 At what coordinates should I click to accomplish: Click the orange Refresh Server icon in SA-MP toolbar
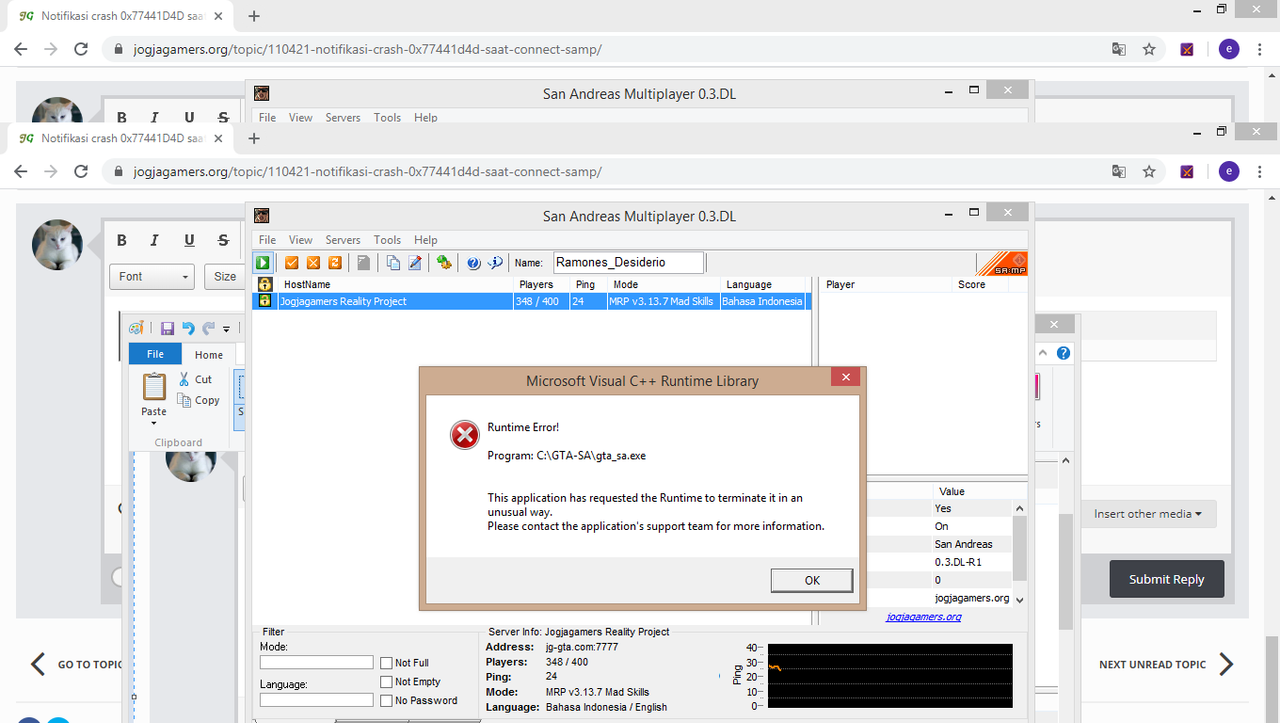(335, 263)
